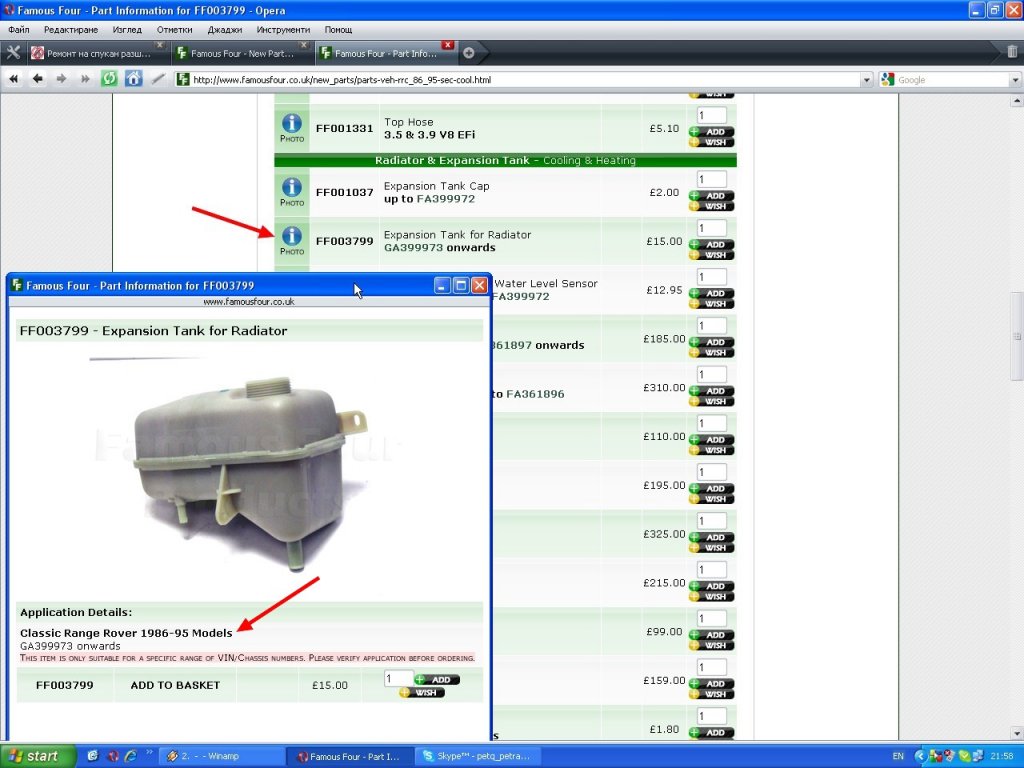Click WISH in the FF003799 popup window
1024x768 pixels.
tap(422, 693)
